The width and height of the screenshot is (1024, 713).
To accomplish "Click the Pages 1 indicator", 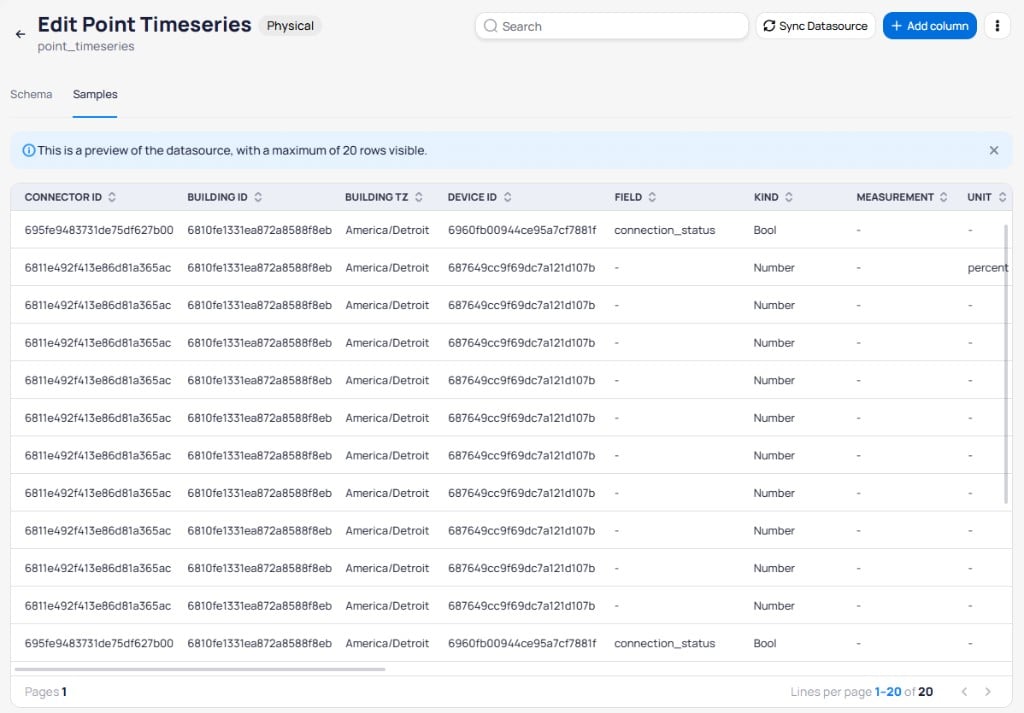I will pyautogui.click(x=46, y=691).
